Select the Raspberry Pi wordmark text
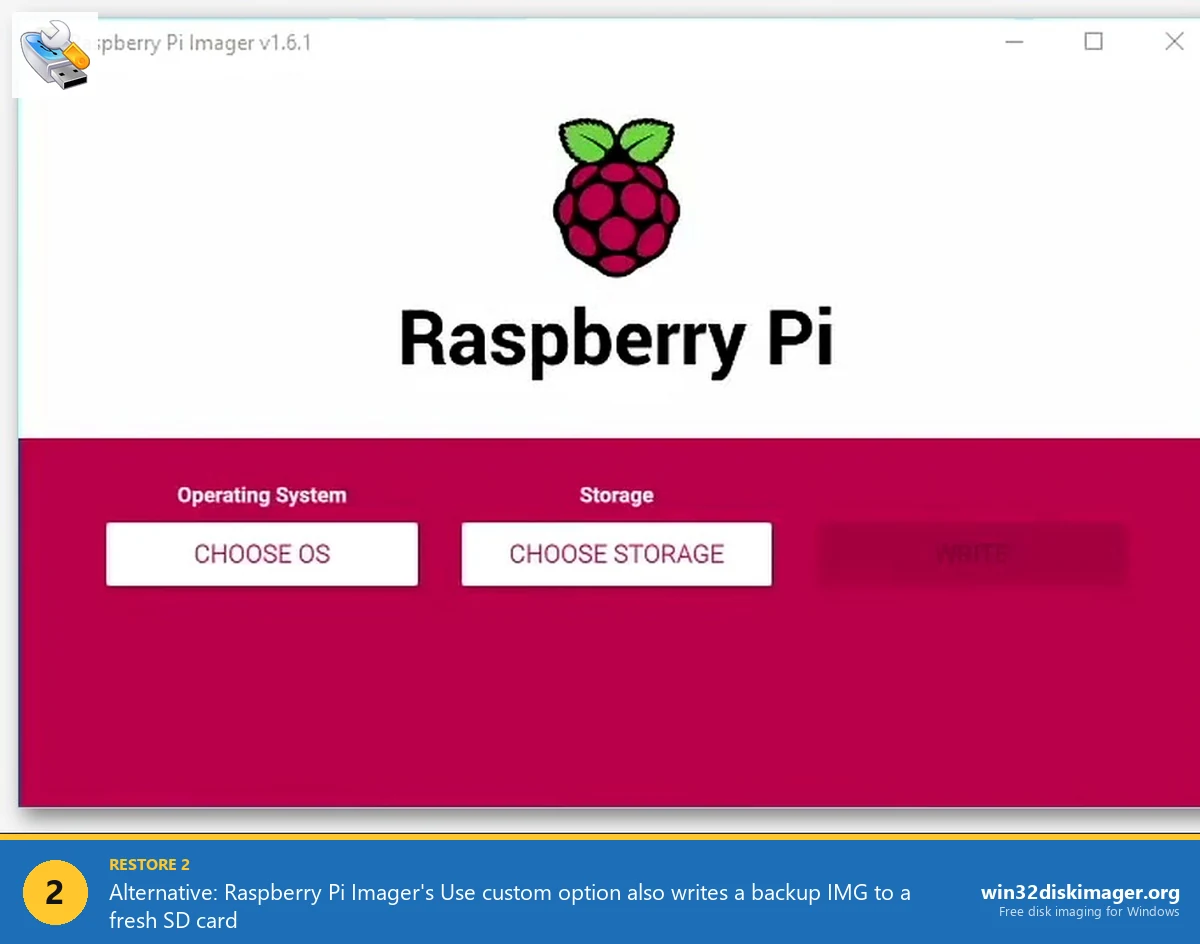 pos(615,340)
